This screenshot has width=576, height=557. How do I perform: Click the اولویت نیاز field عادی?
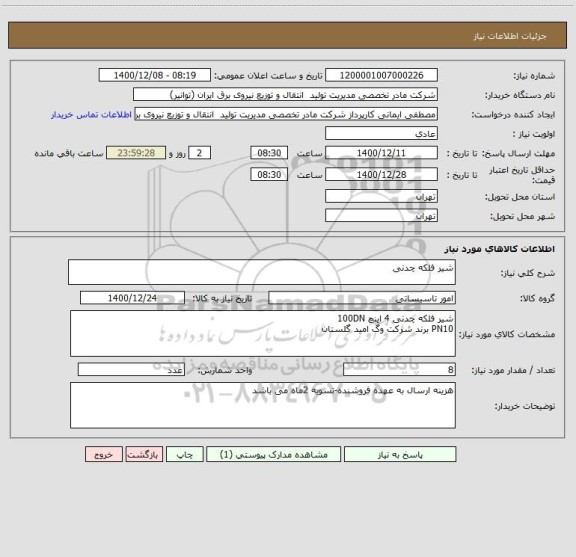point(381,133)
